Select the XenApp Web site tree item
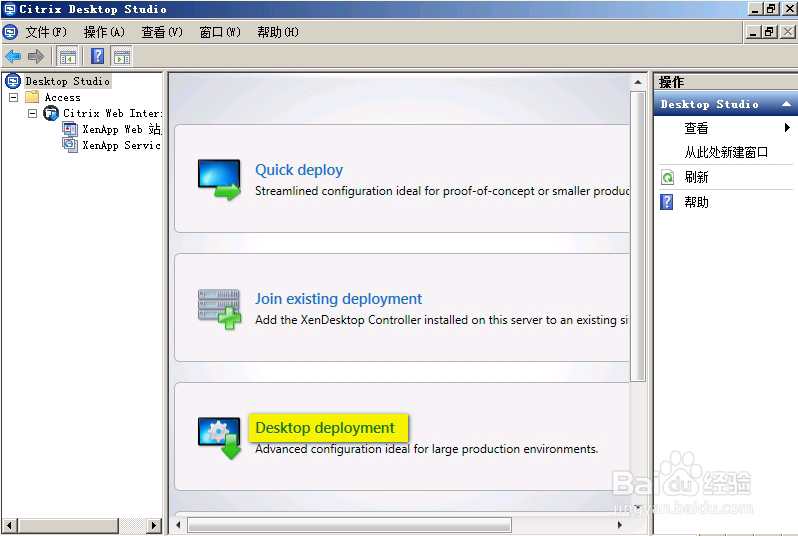Viewport: 798px width, 536px height. point(122,129)
